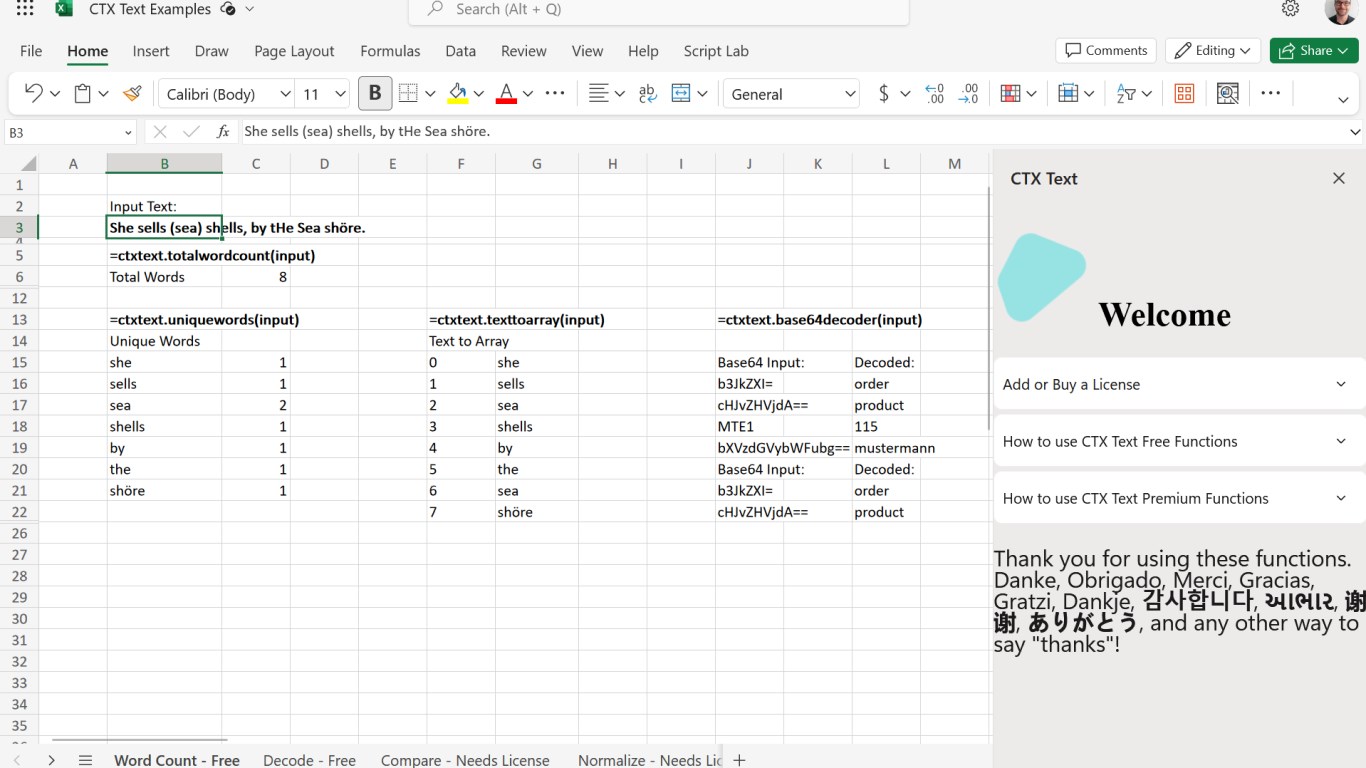Show more ribbon commands
The width and height of the screenshot is (1366, 768).
point(1271,93)
